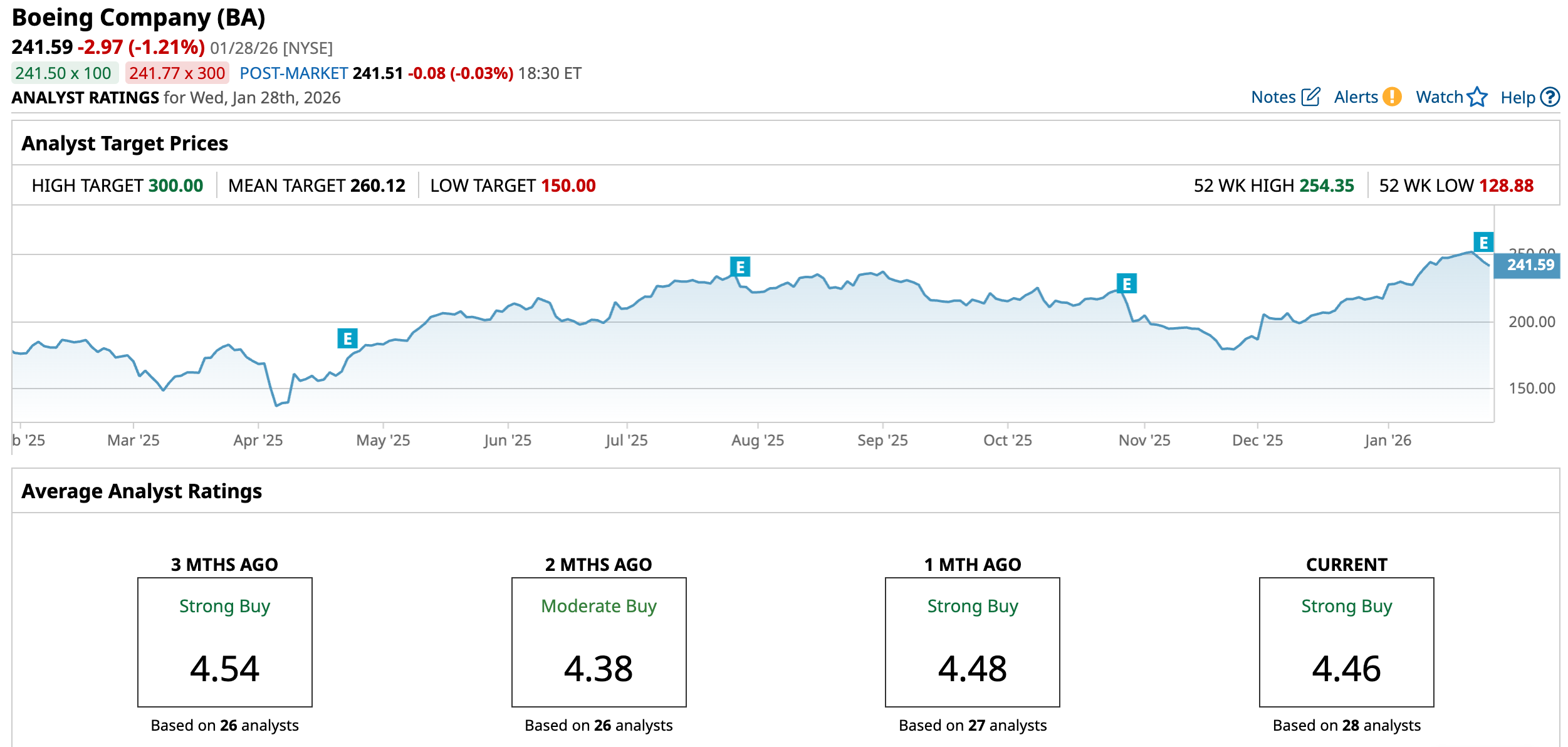This screenshot has height=747, width=1568.
Task: Click the Notes pencil edit icon
Action: [1310, 97]
